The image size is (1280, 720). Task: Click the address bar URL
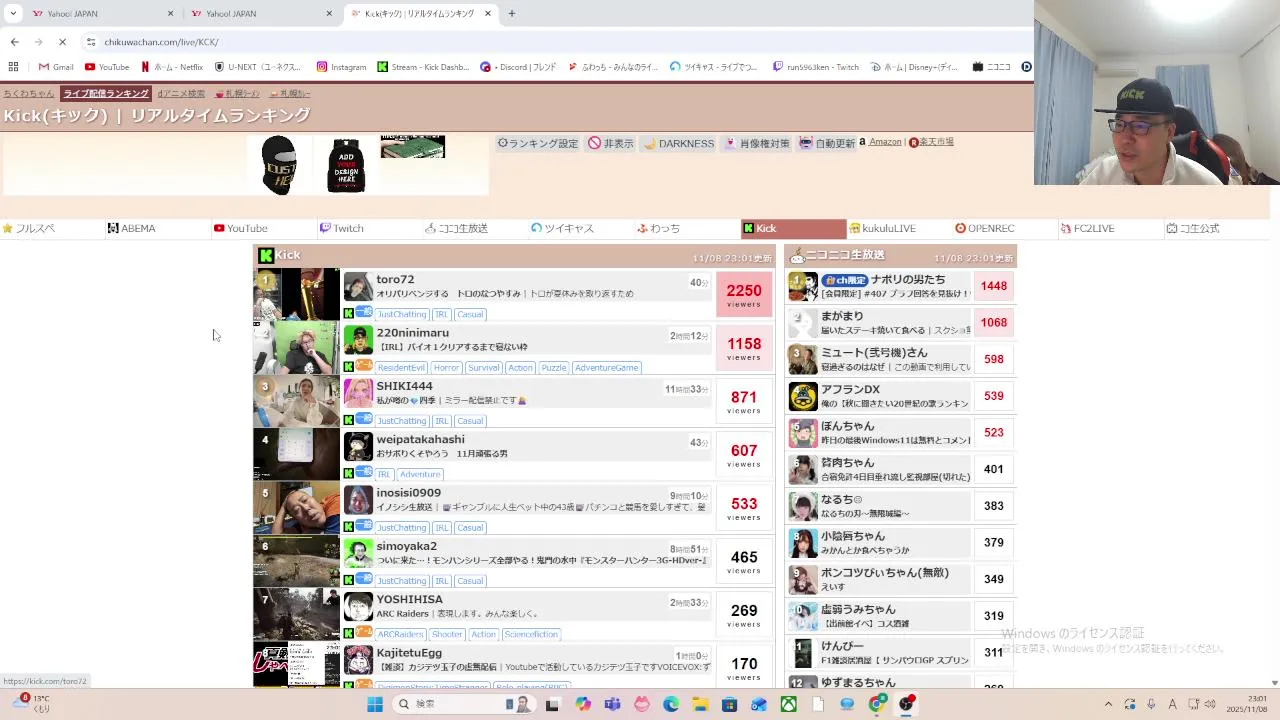pyautogui.click(x=161, y=42)
